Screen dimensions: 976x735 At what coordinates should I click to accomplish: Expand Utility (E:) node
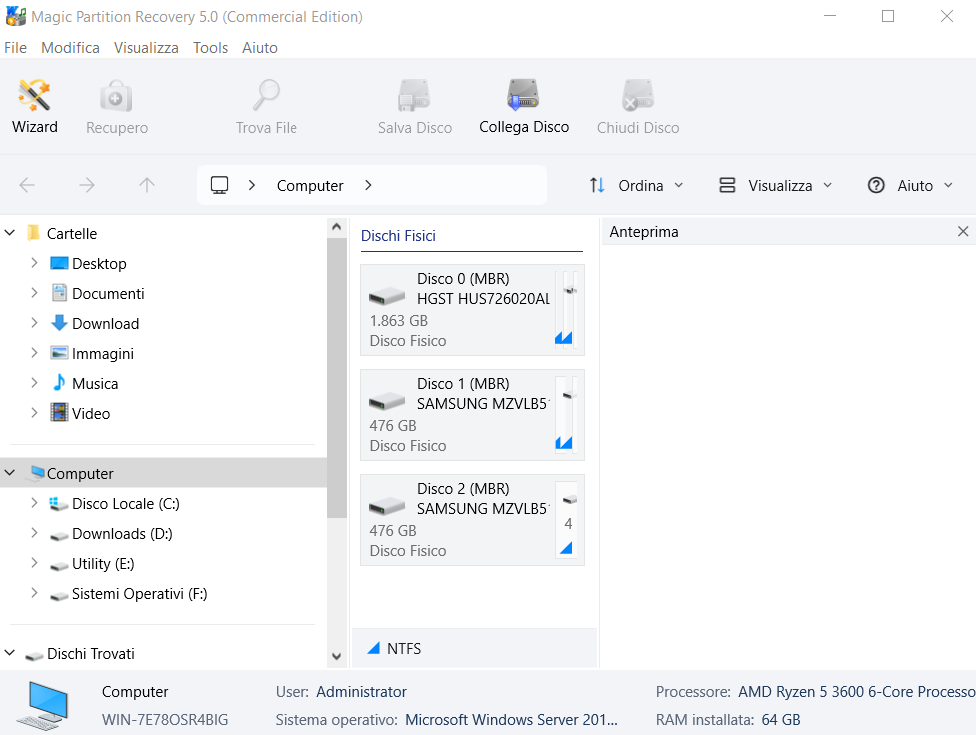34,563
